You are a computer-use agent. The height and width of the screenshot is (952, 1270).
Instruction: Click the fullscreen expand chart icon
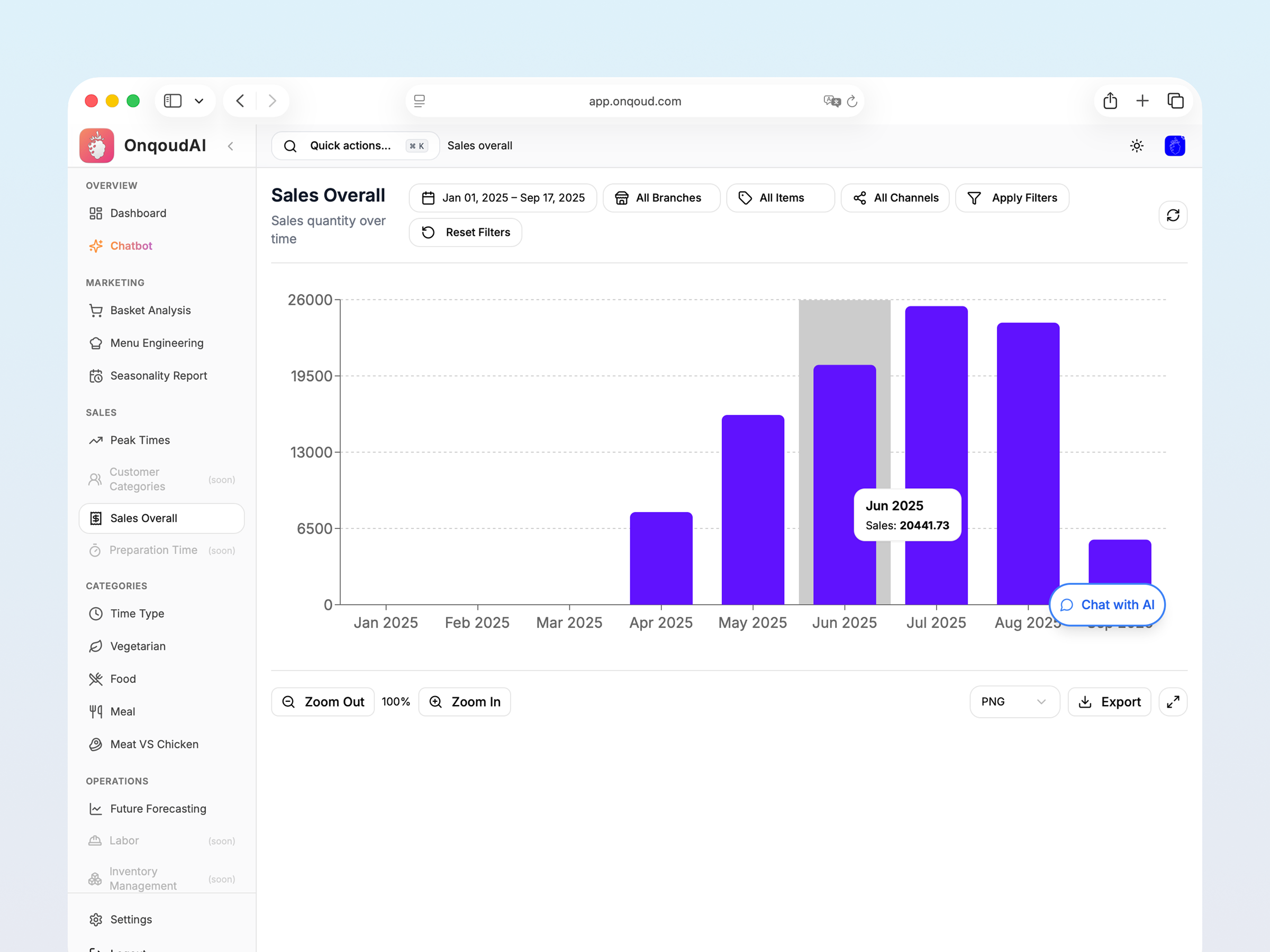pyautogui.click(x=1173, y=701)
